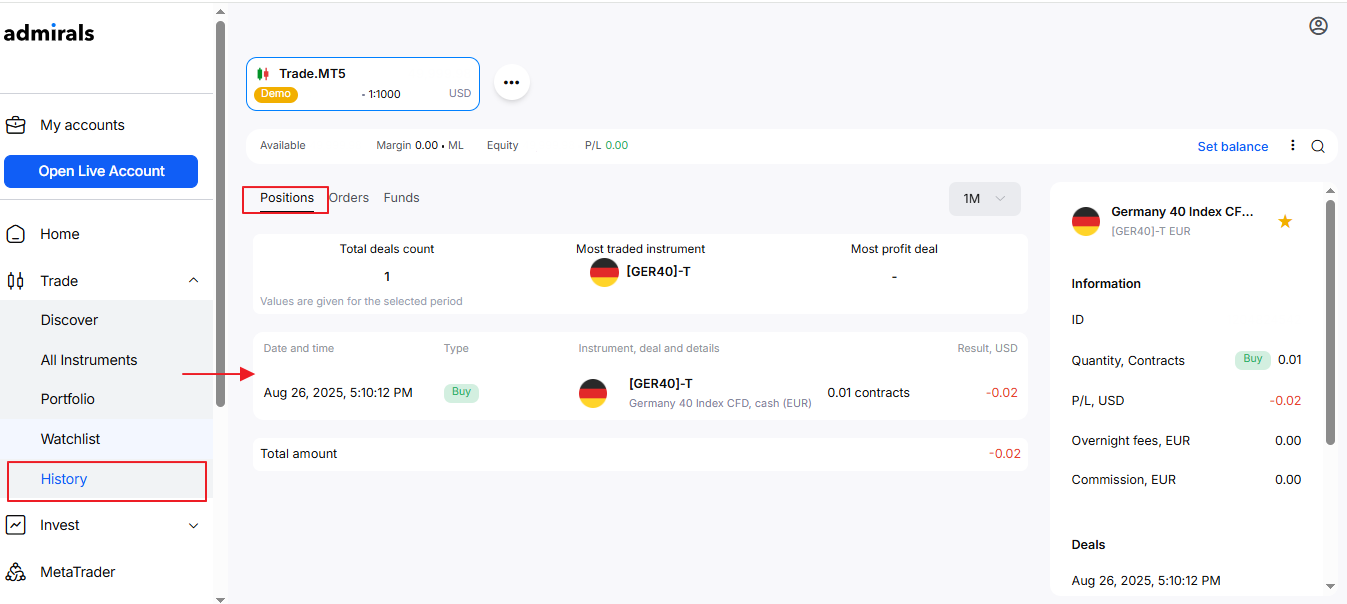Image resolution: width=1347 pixels, height=604 pixels.
Task: Toggle the favorite star for Germany 40 Index
Action: point(1285,221)
